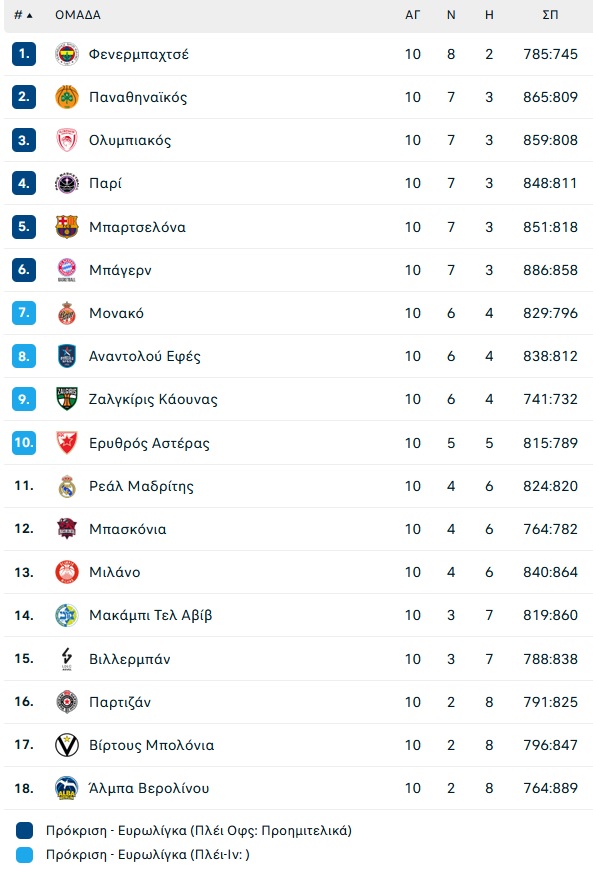593x880 pixels.
Task: Sort standings by Ν wins header
Action: (x=451, y=15)
